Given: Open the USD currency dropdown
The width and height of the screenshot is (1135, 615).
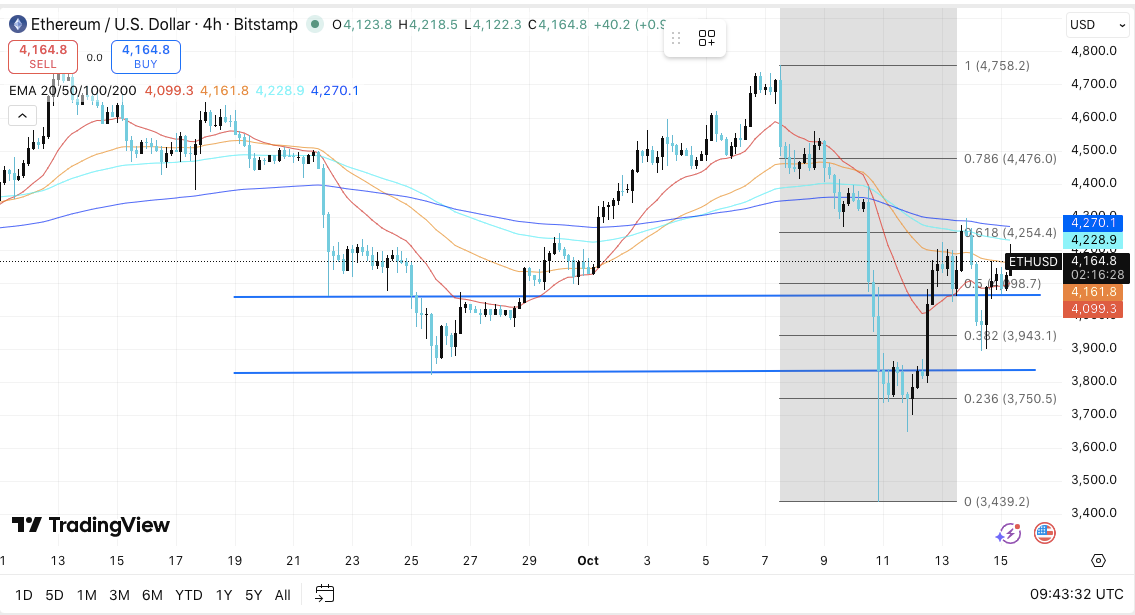Looking at the screenshot, I should tap(1095, 24).
